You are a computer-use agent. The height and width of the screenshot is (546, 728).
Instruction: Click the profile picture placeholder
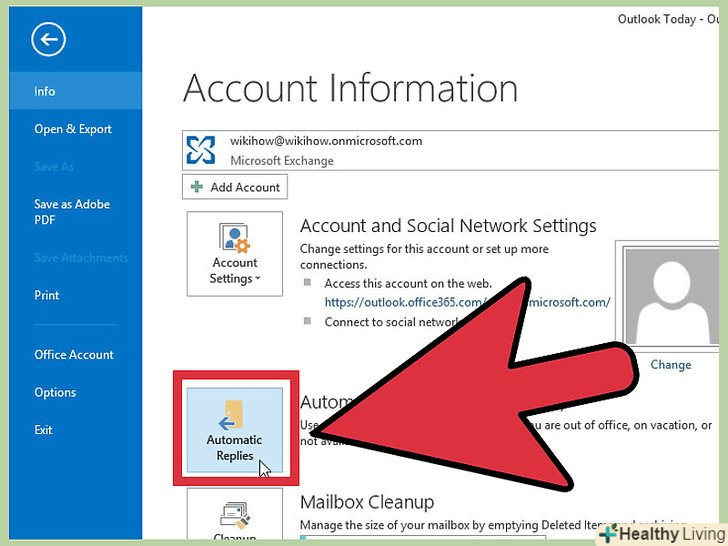[x=671, y=297]
